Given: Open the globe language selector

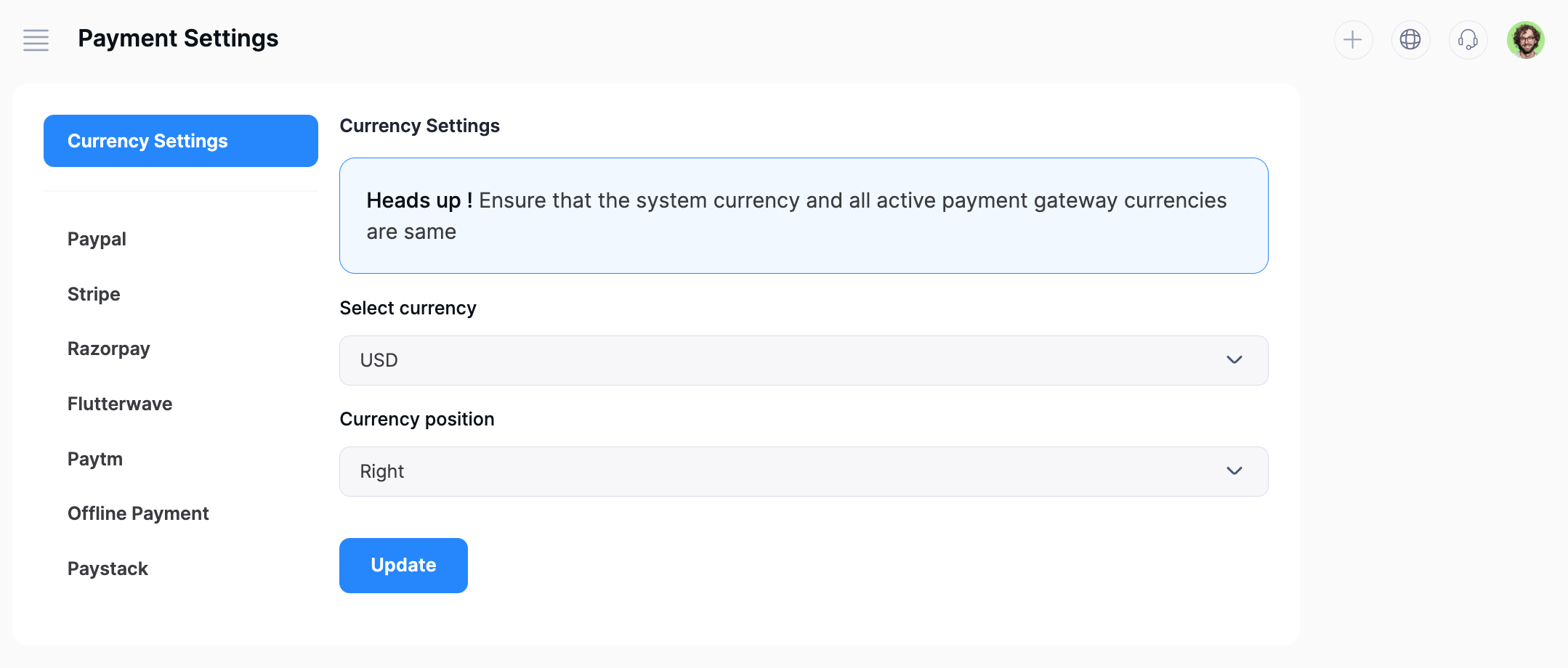Looking at the screenshot, I should [x=1410, y=39].
